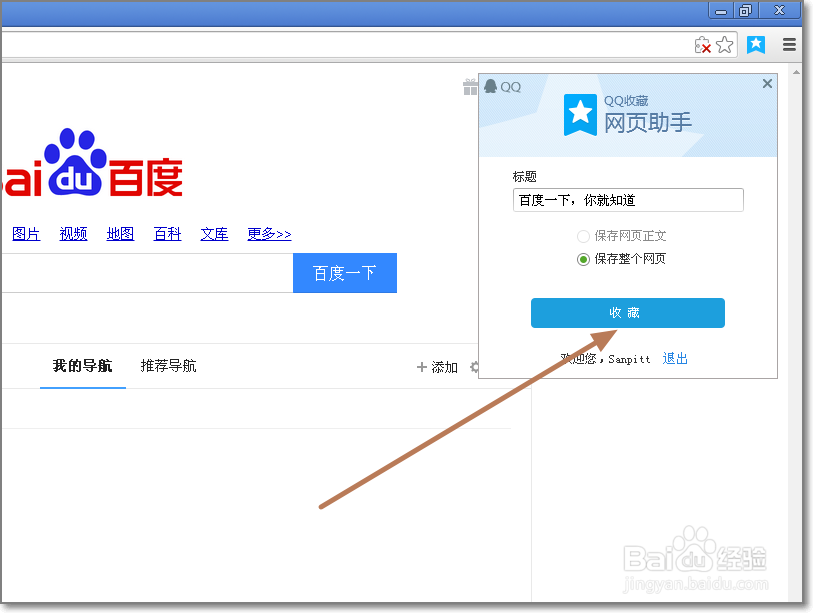Click the blocked plugin icon in address bar

tap(703, 45)
